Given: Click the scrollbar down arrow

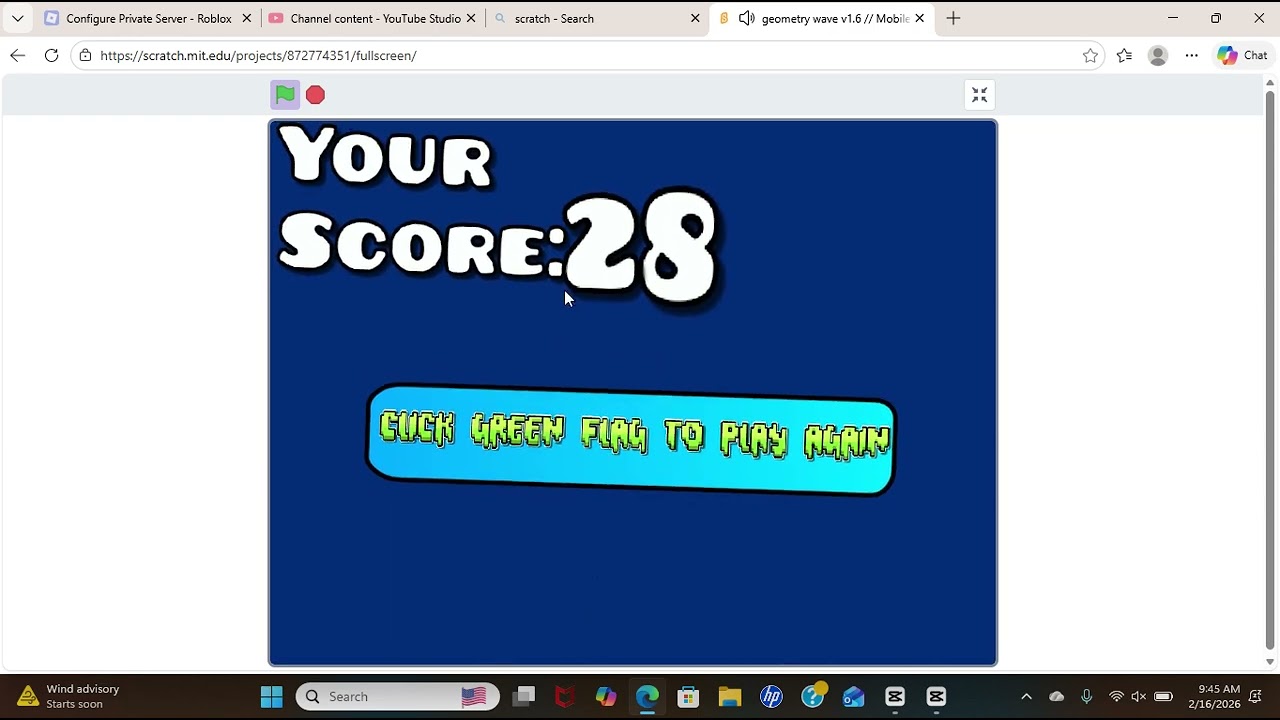Looking at the screenshot, I should click(x=1270, y=662).
